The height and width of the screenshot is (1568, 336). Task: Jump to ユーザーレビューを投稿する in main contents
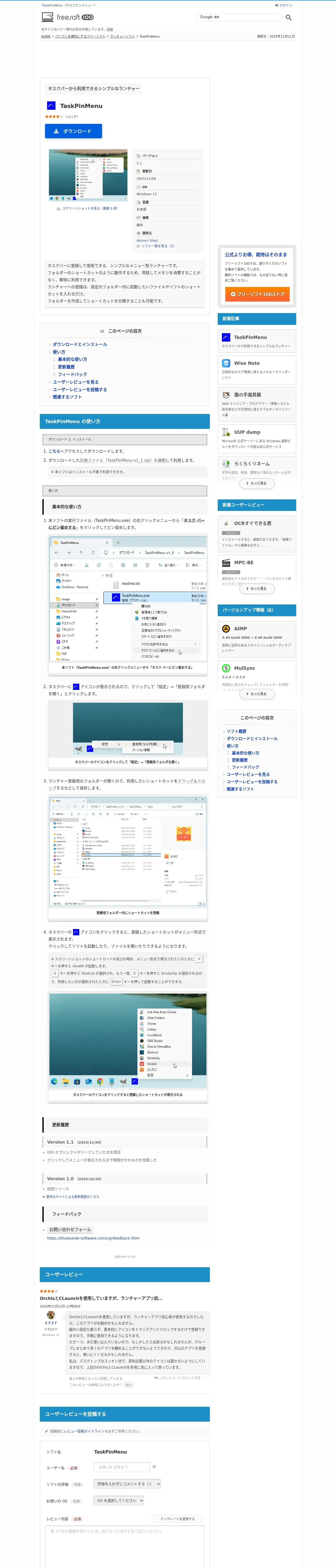(79, 390)
